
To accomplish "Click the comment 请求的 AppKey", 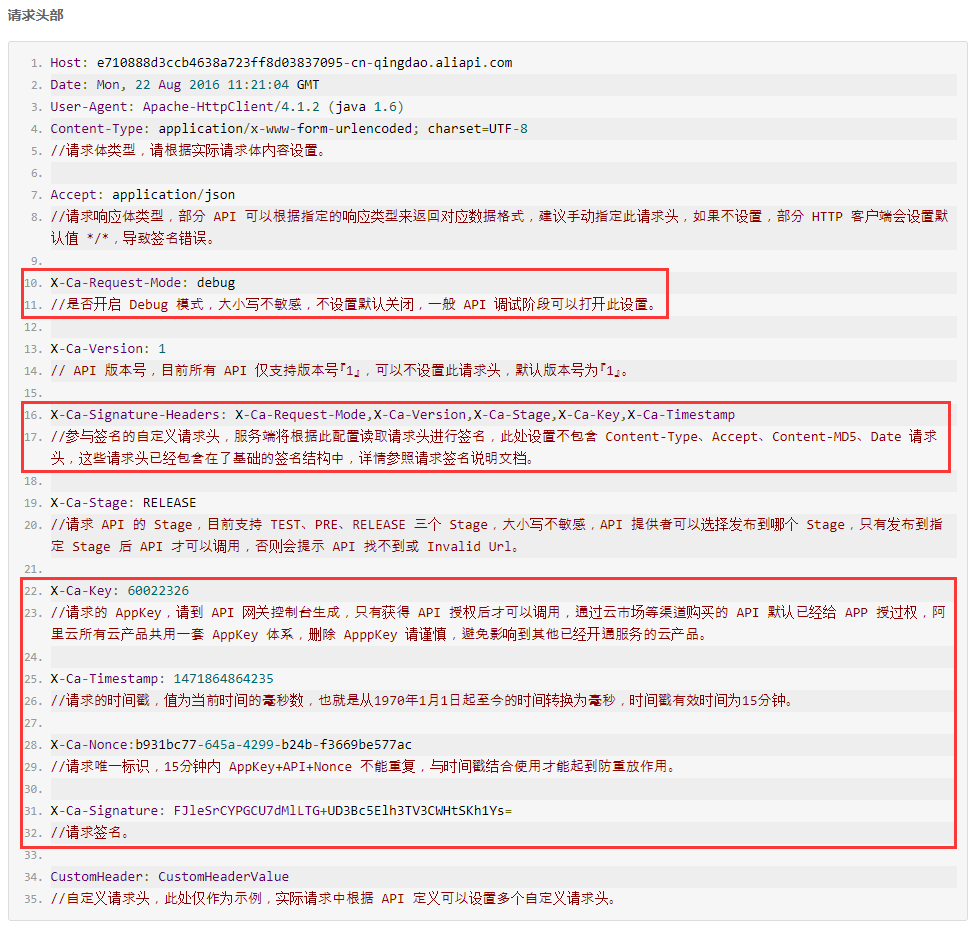I will [498, 623].
